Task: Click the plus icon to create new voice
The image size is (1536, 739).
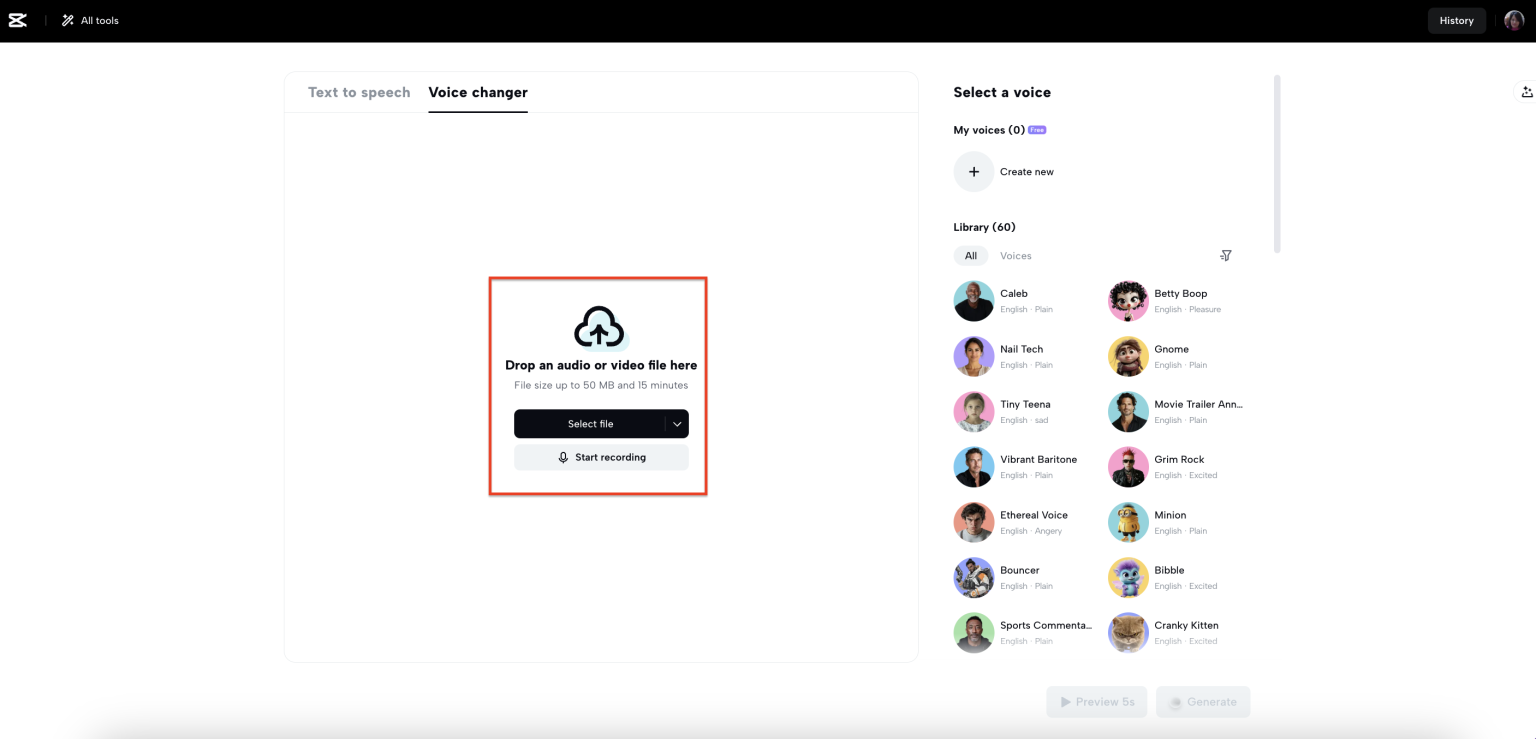Action: pos(973,172)
